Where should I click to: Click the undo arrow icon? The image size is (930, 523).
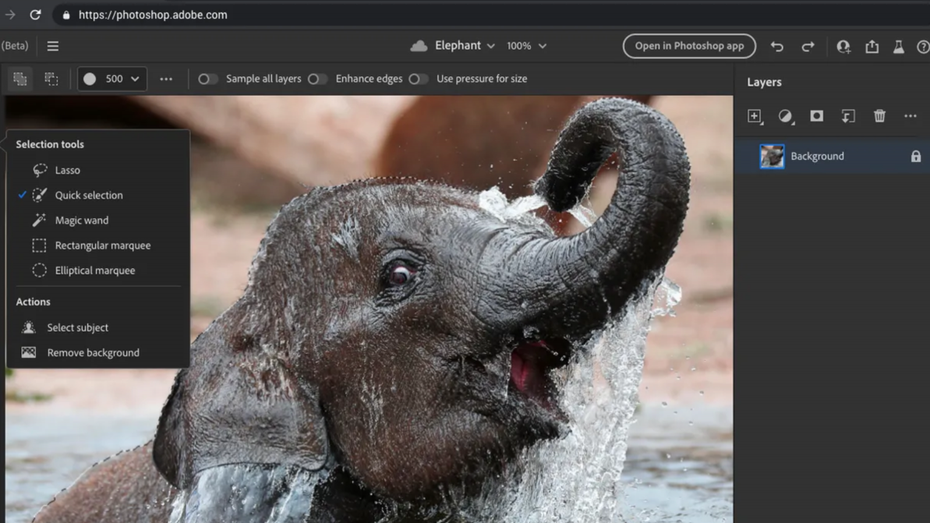coord(777,46)
